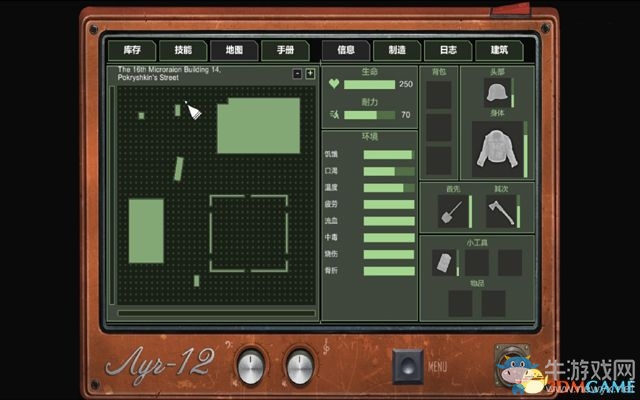Image resolution: width=640 pixels, height=400 pixels.
Task: Click the right silver knob
Action: click(300, 366)
